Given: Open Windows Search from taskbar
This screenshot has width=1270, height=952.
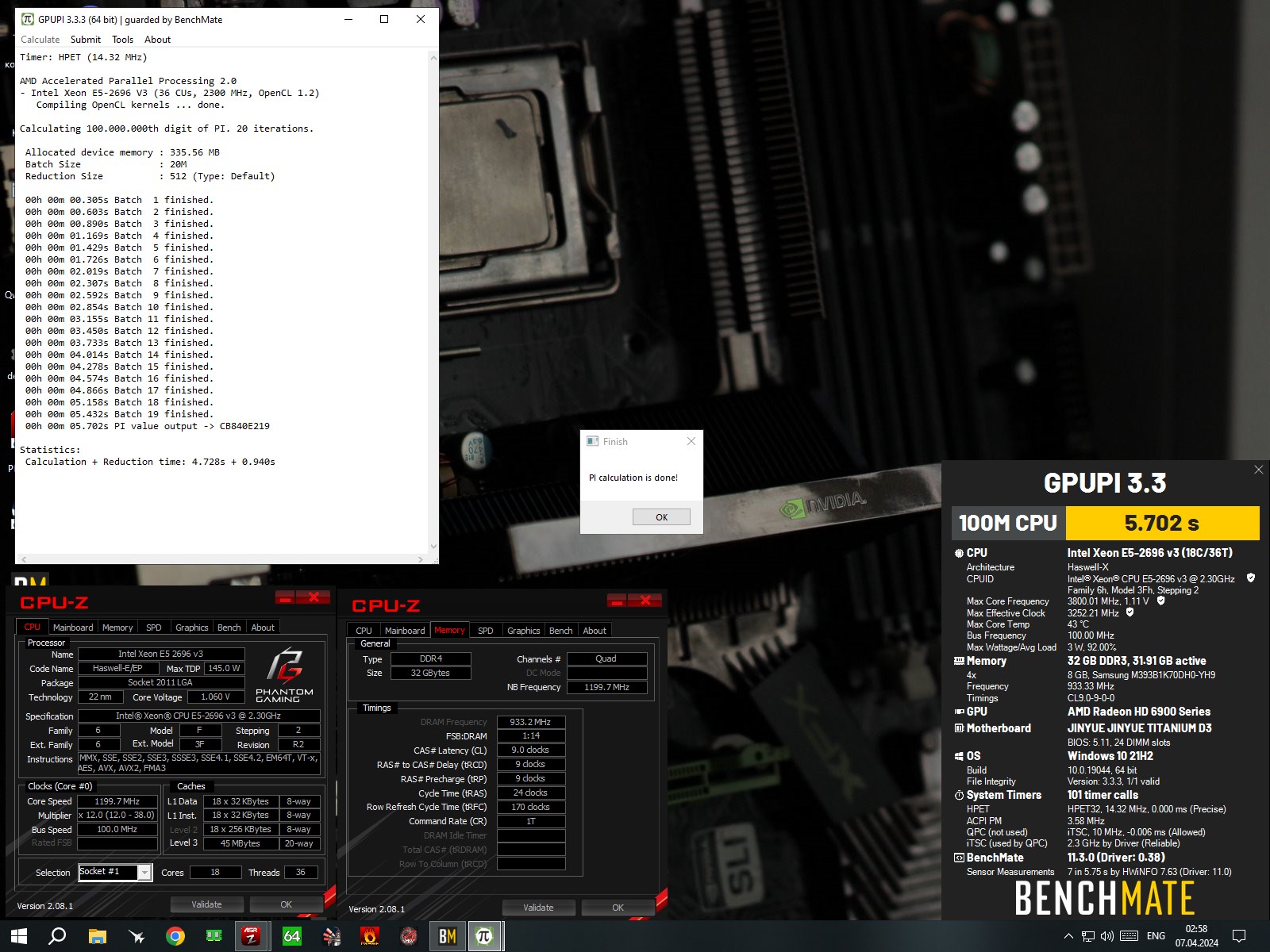Looking at the screenshot, I should pyautogui.click(x=57, y=936).
